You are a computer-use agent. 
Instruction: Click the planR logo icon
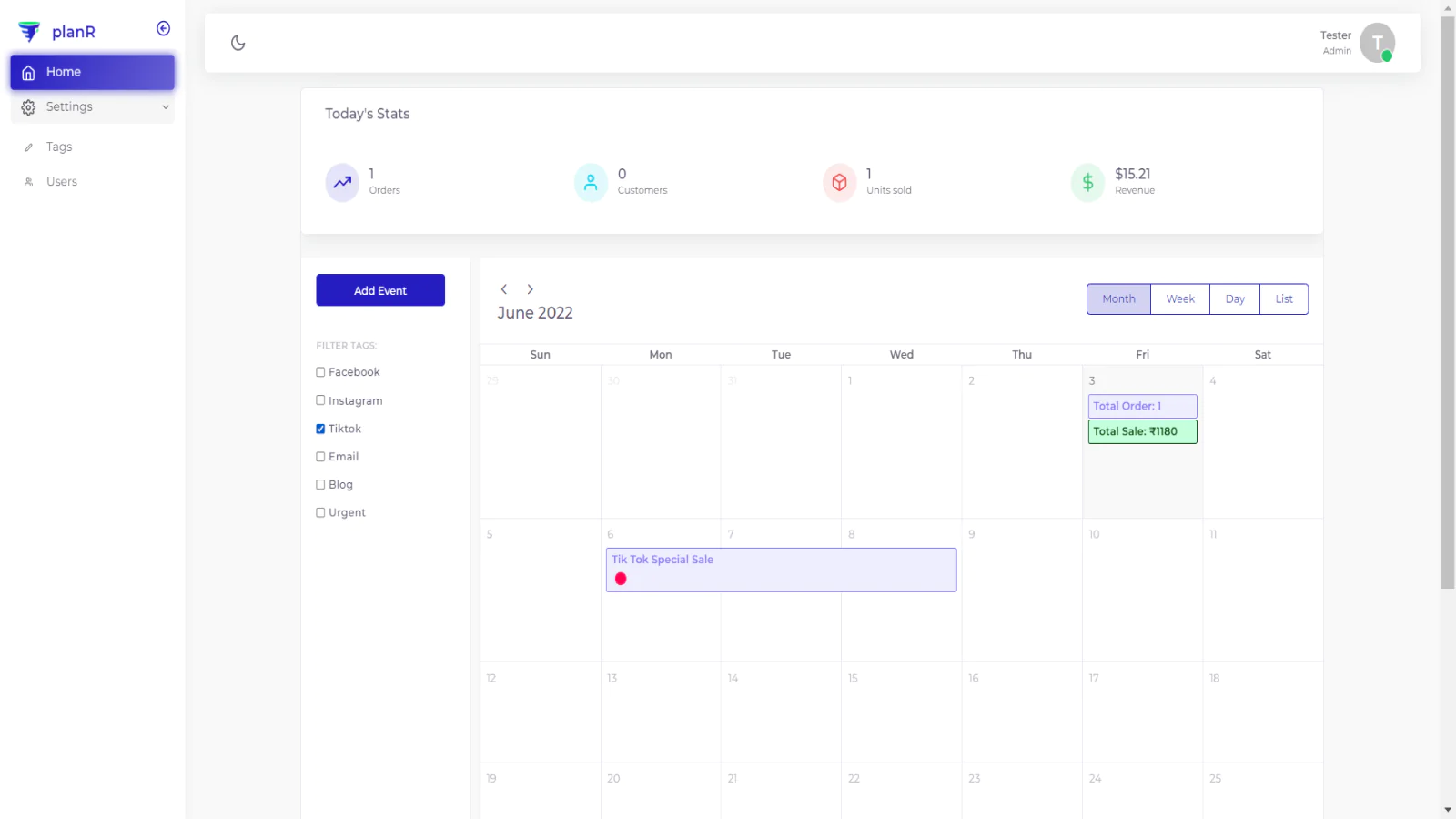click(x=29, y=32)
